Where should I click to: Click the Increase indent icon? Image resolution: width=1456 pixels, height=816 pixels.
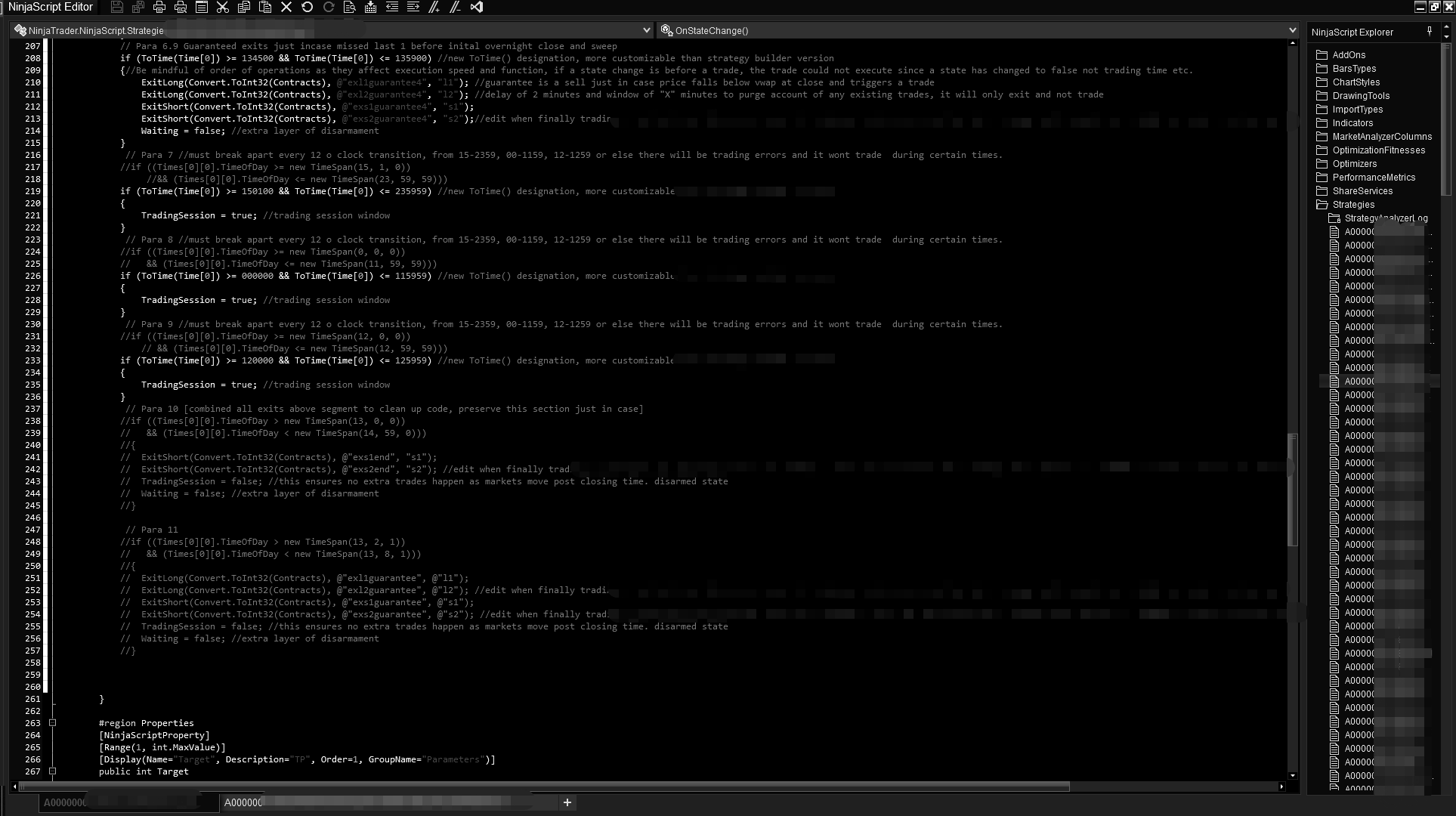pyautogui.click(x=413, y=7)
